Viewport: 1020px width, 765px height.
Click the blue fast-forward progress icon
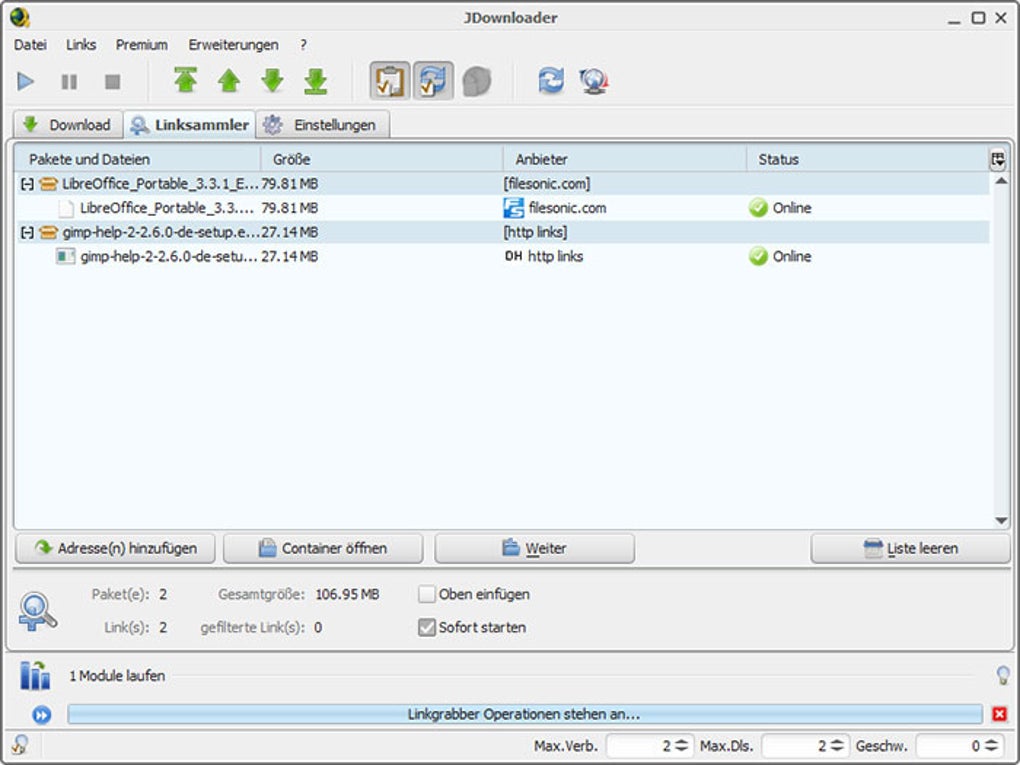[x=42, y=715]
